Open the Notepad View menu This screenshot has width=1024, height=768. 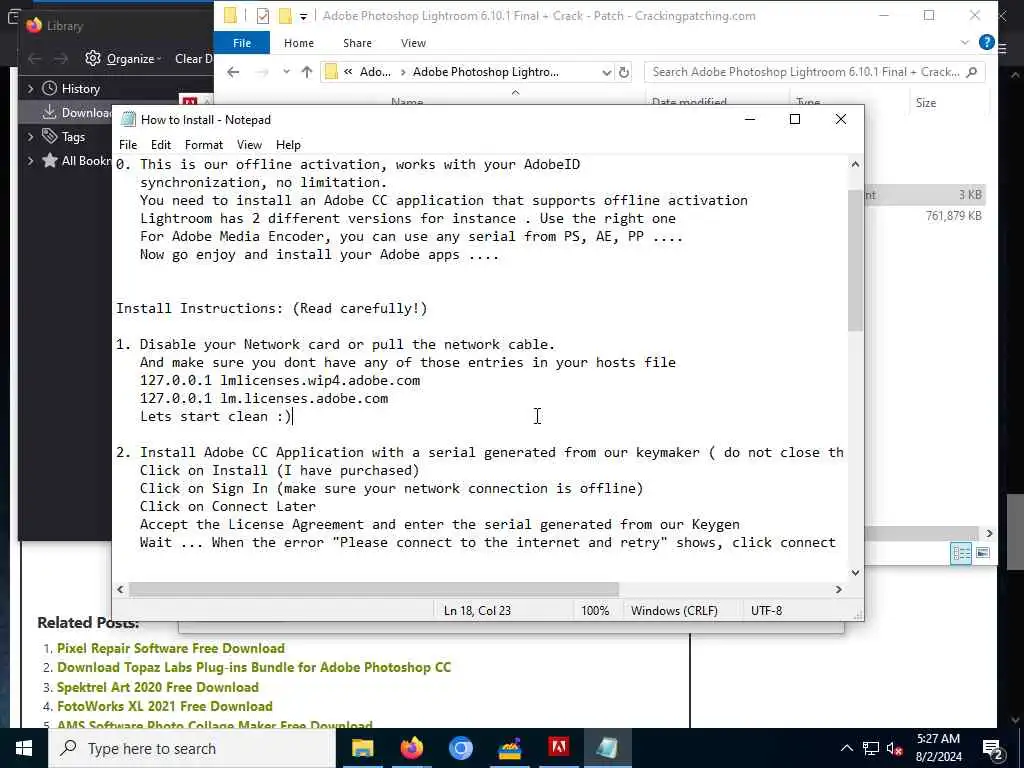pos(249,145)
